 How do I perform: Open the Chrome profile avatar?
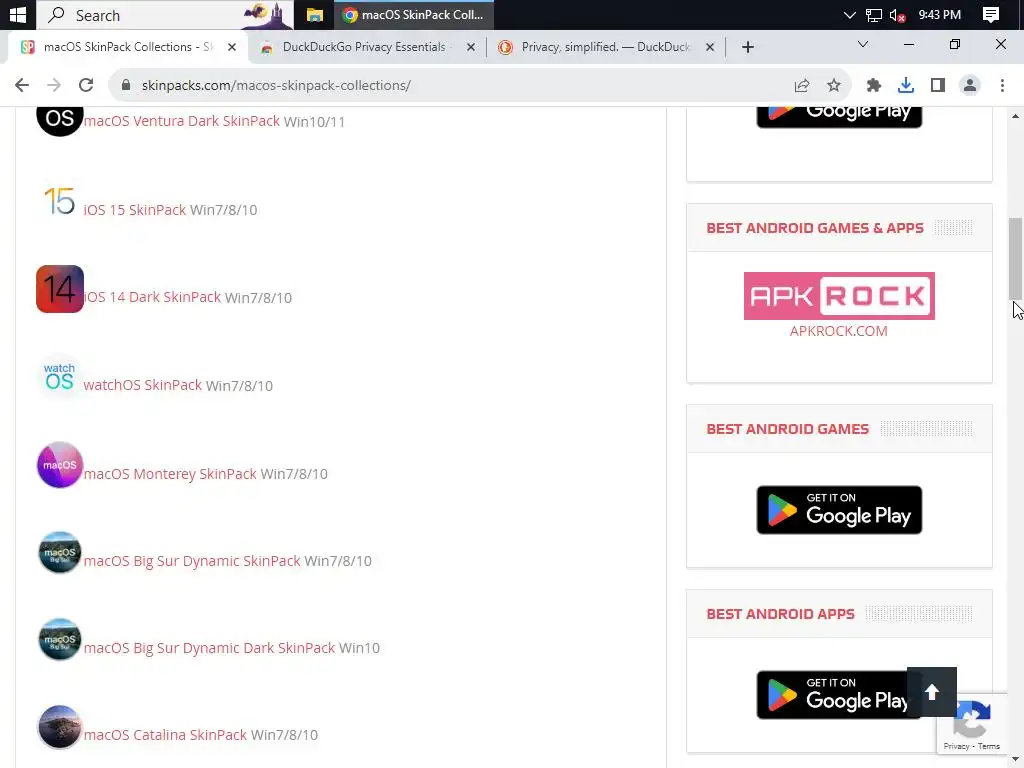pyautogui.click(x=970, y=86)
